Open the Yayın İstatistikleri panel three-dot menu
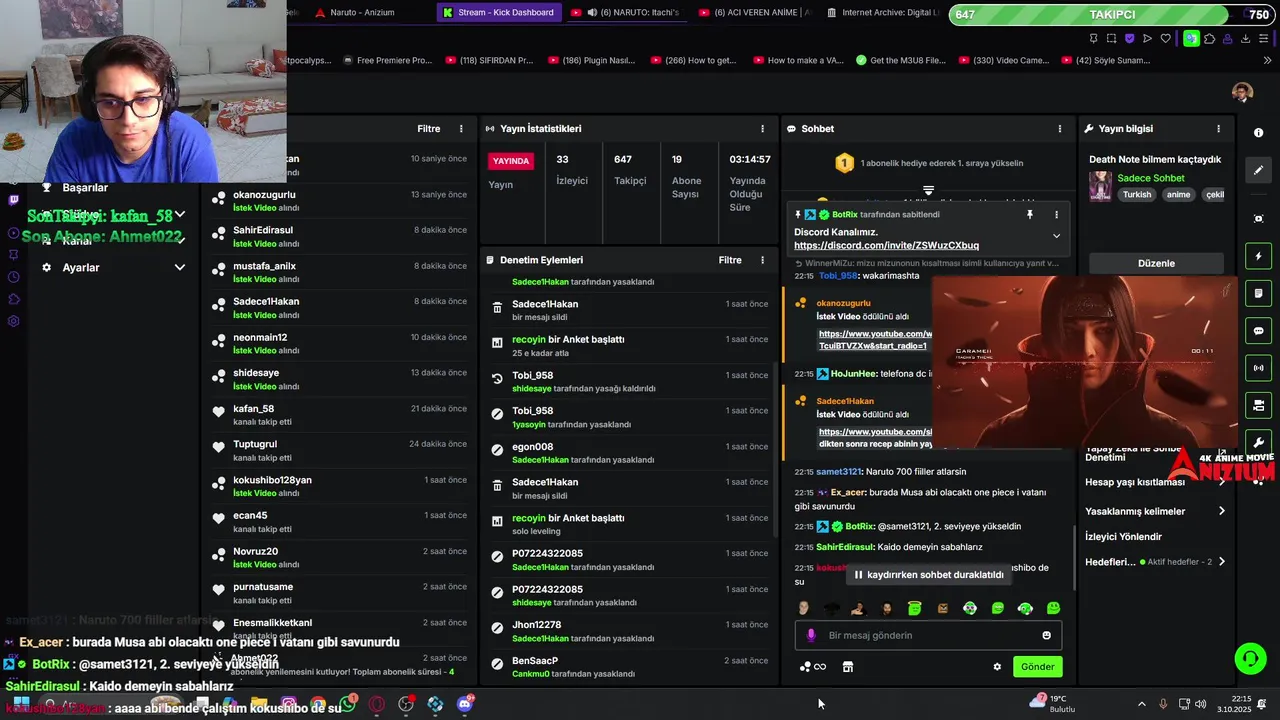This screenshot has height=720, width=1280. pos(762,129)
